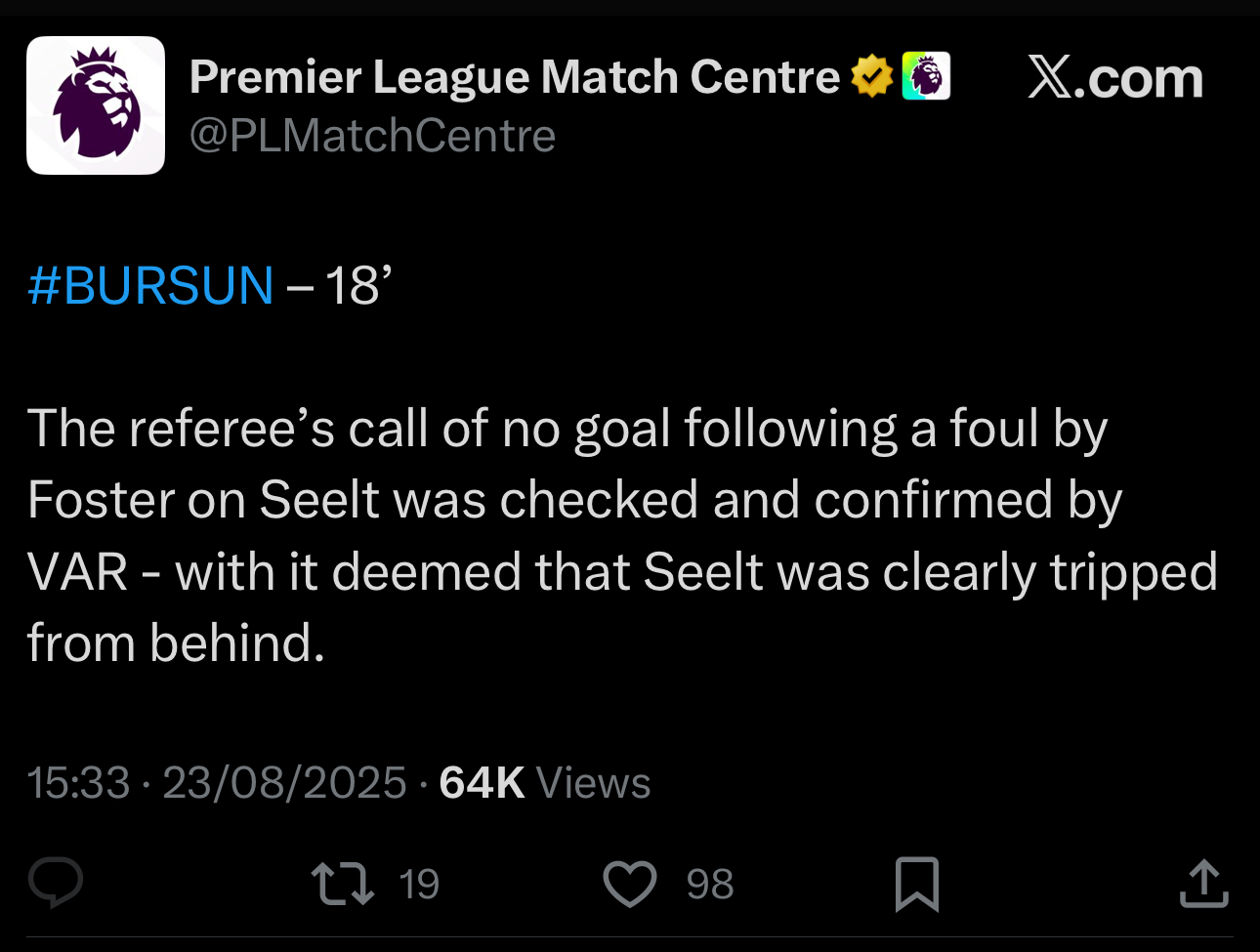Share the tweet via the upload icon

pos(1203,884)
